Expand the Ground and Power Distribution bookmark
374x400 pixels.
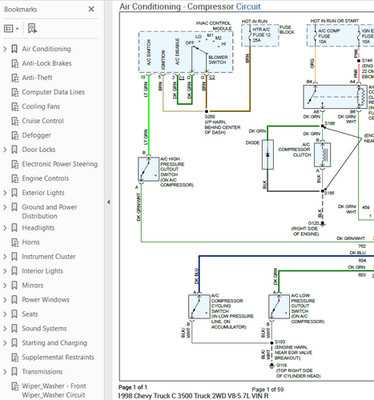click(x=5, y=207)
